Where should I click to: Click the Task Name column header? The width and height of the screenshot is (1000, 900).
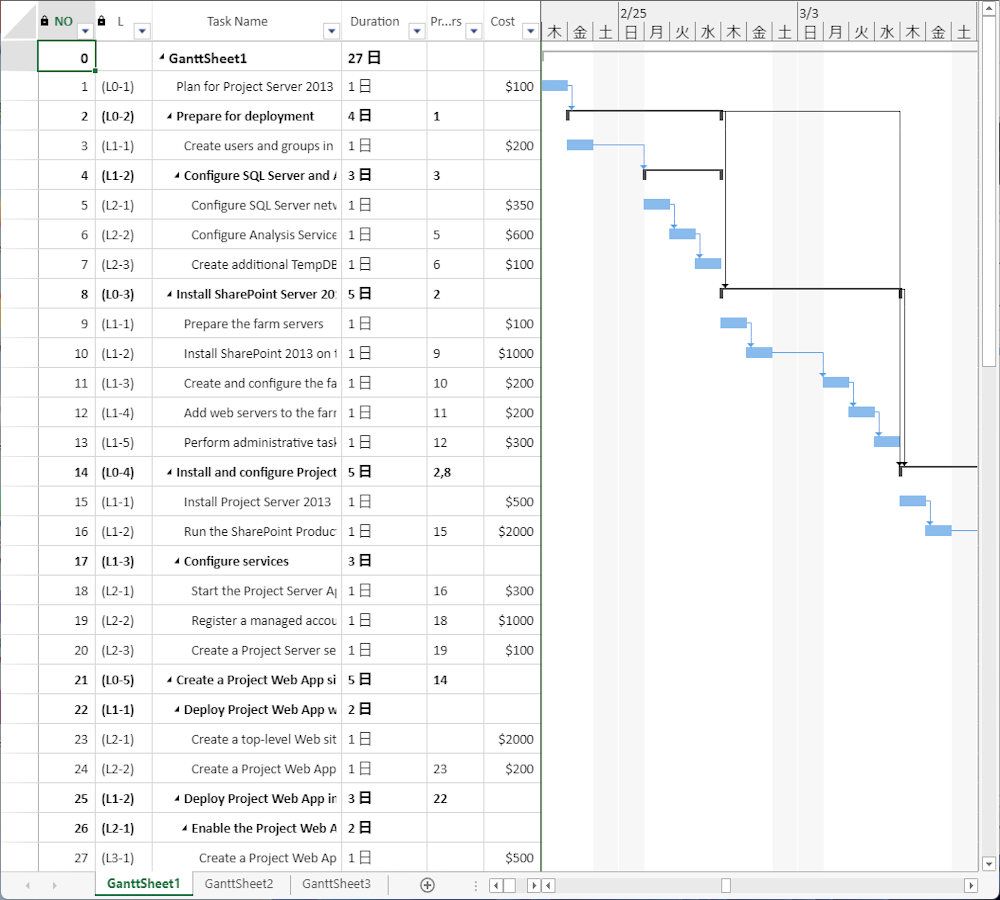pyautogui.click(x=247, y=21)
